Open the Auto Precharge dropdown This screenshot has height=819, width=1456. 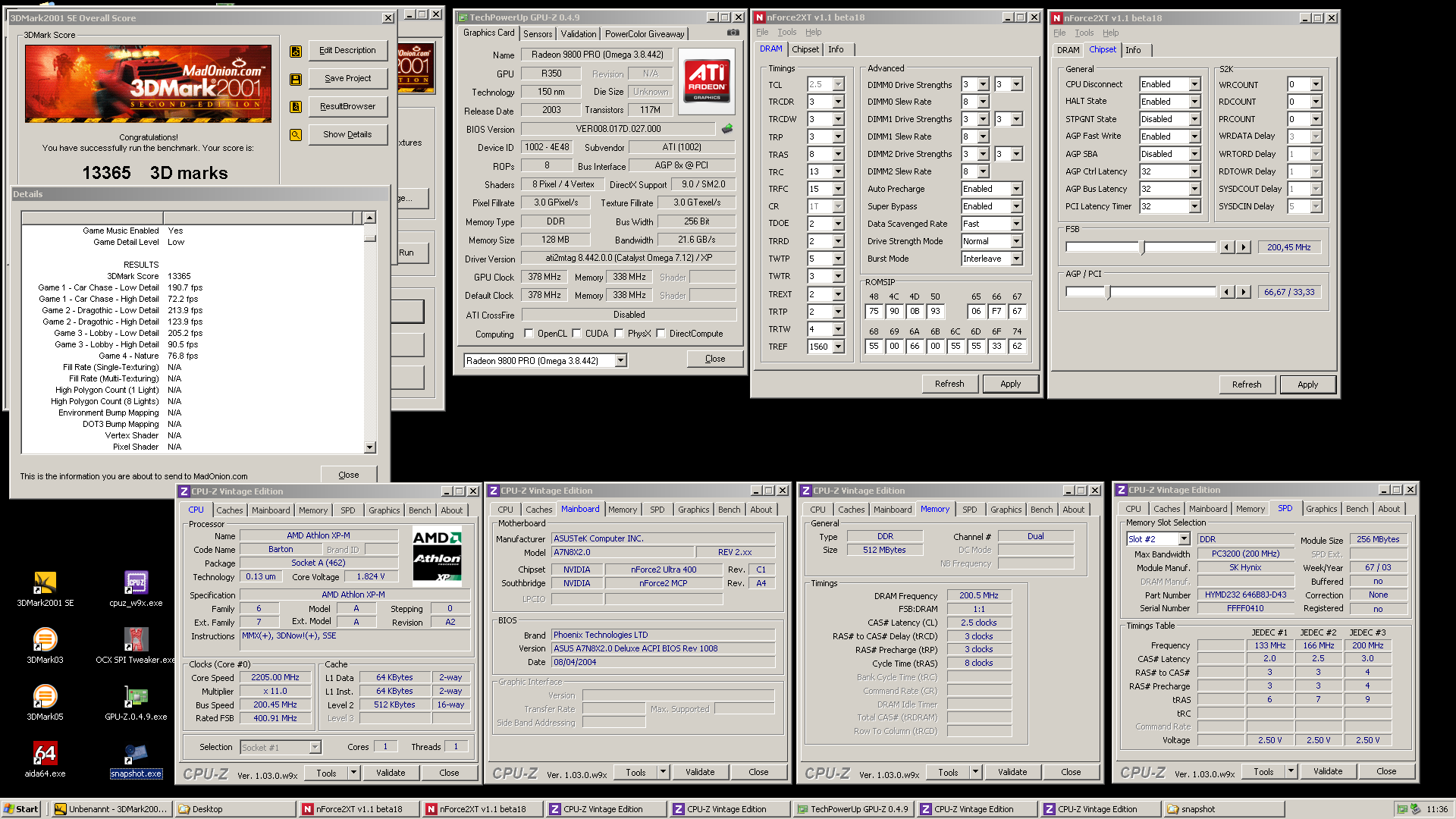(1016, 189)
